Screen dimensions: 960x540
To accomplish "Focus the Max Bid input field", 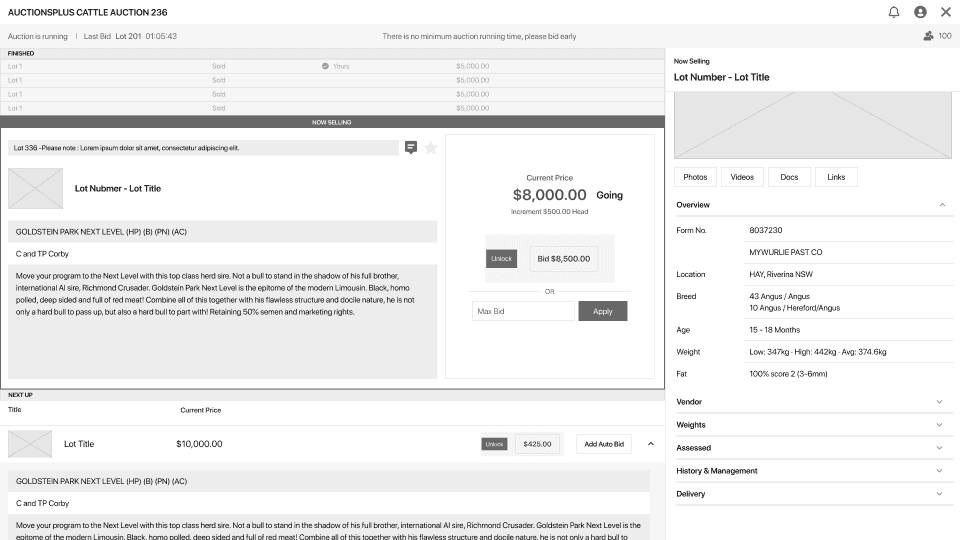I will click(523, 311).
